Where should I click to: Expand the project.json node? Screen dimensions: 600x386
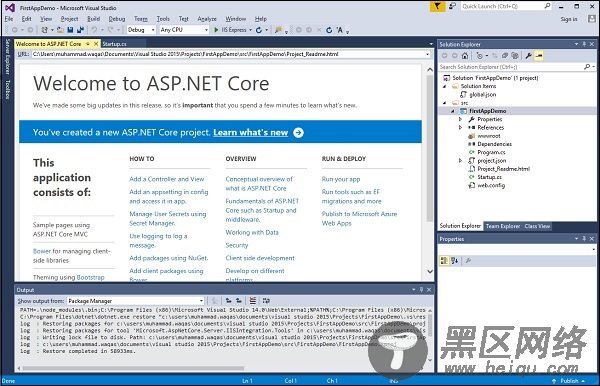[460, 161]
